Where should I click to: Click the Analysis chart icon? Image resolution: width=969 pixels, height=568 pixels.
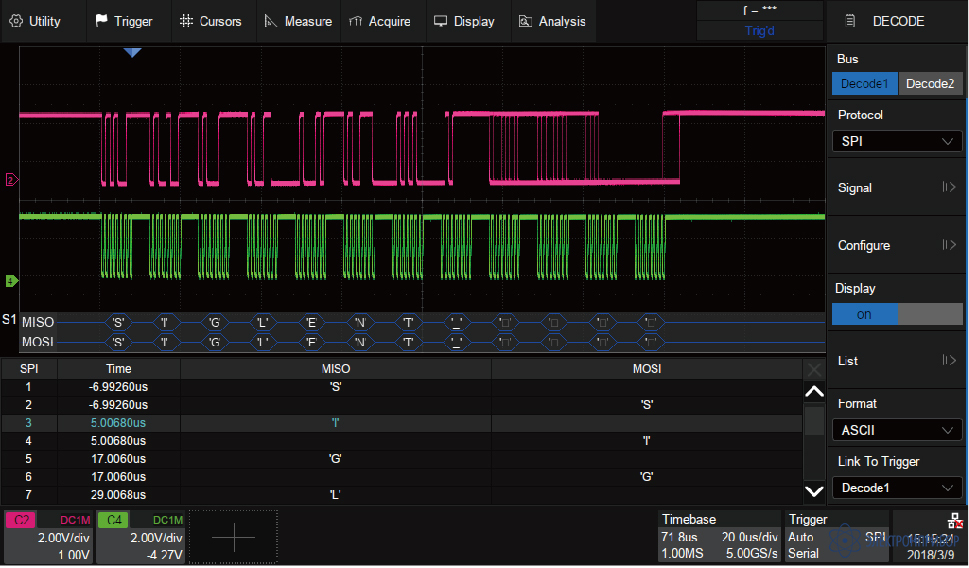click(525, 21)
